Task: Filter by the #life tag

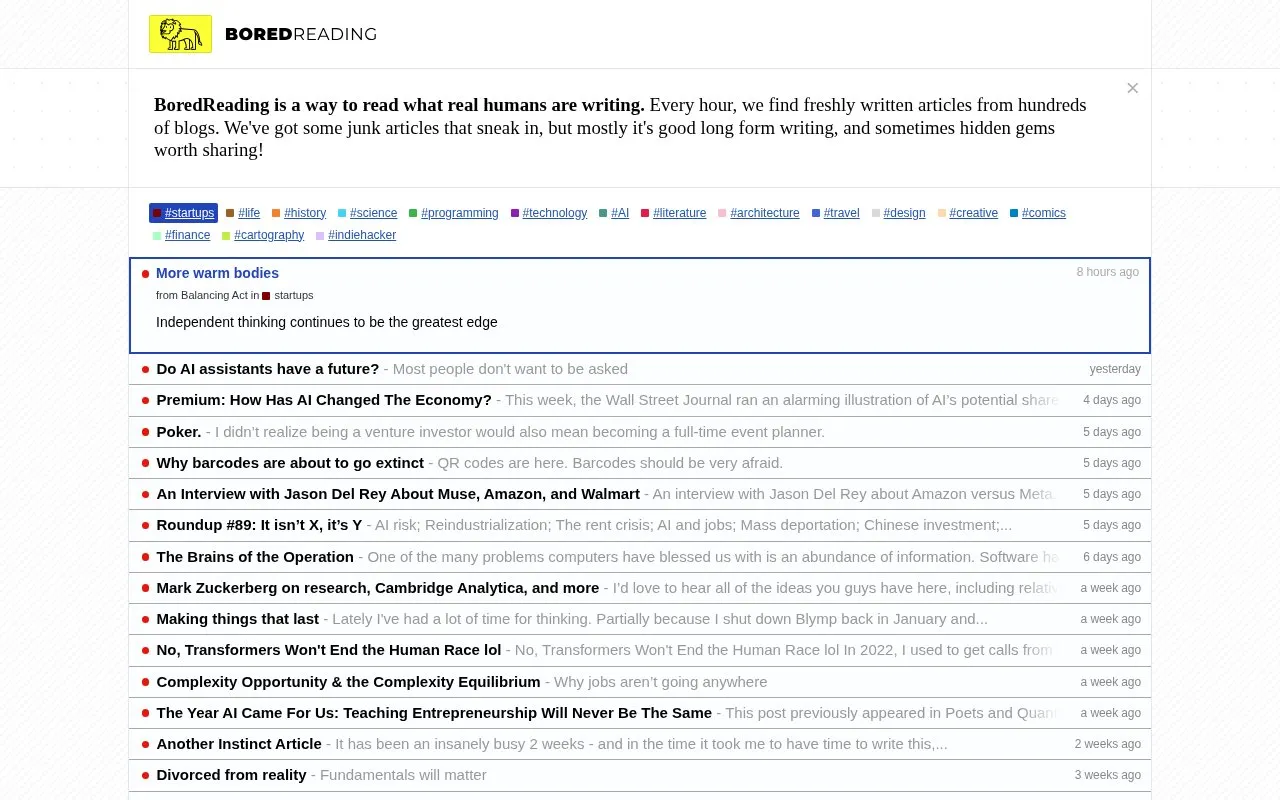Action: tap(243, 213)
